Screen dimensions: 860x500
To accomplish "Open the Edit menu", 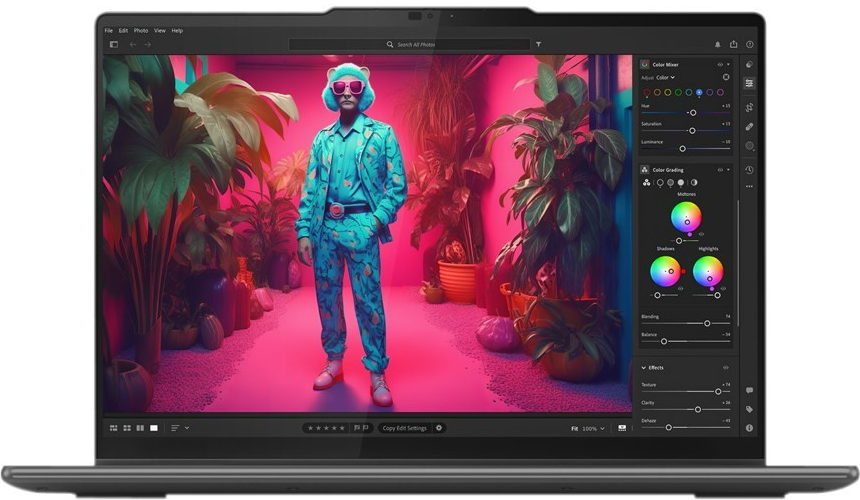I will click(x=123, y=31).
